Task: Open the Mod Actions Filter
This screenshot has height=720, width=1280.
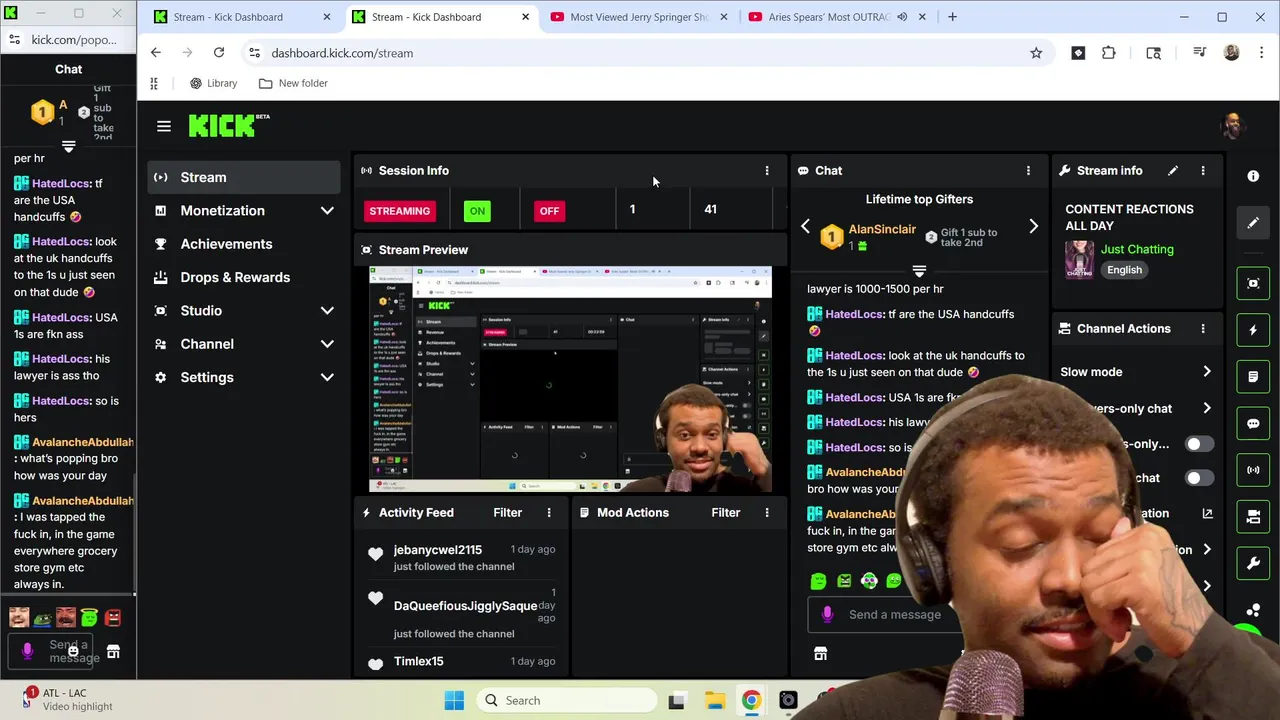Action: 726,513
